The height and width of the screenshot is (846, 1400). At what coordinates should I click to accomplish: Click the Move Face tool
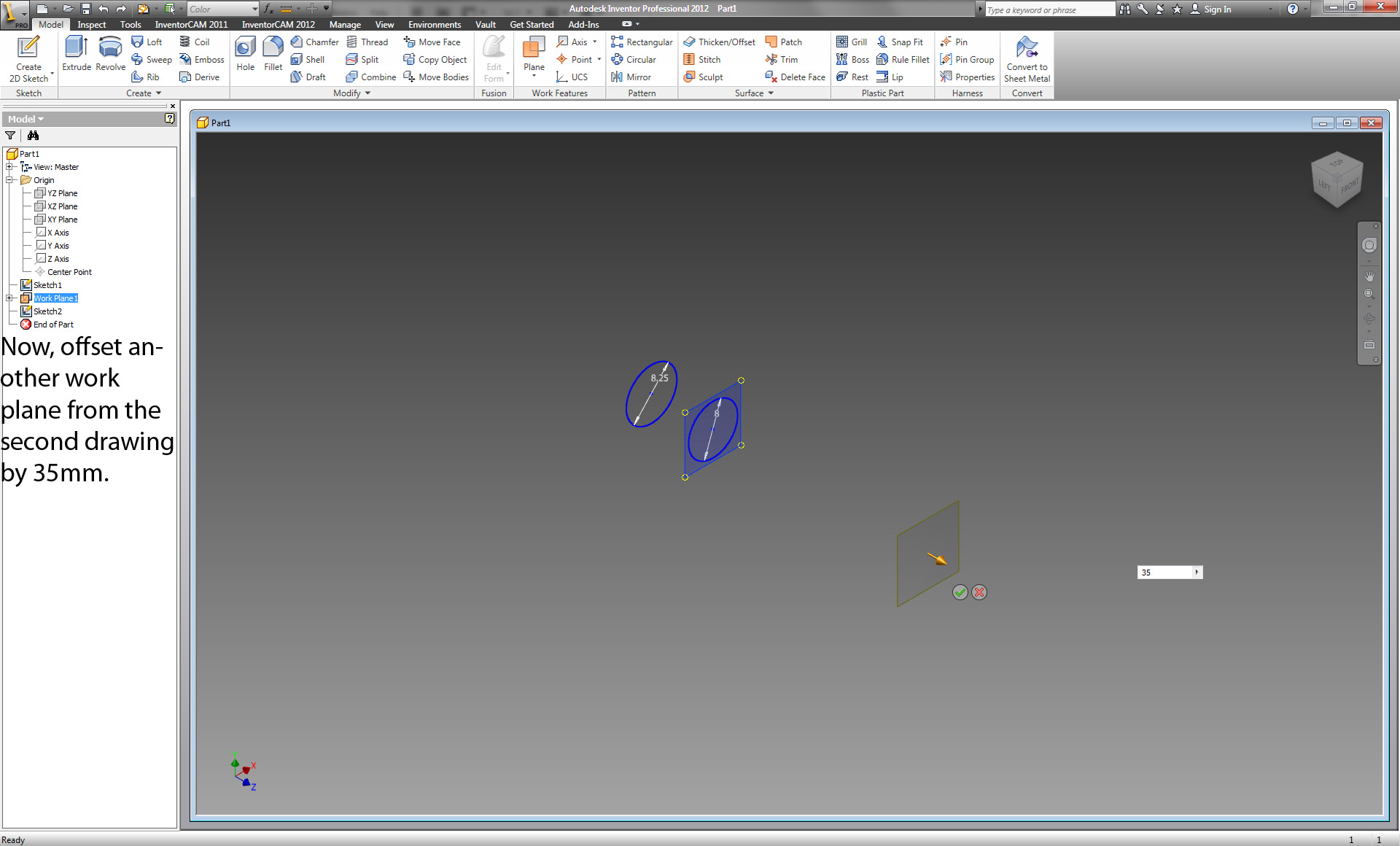432,42
